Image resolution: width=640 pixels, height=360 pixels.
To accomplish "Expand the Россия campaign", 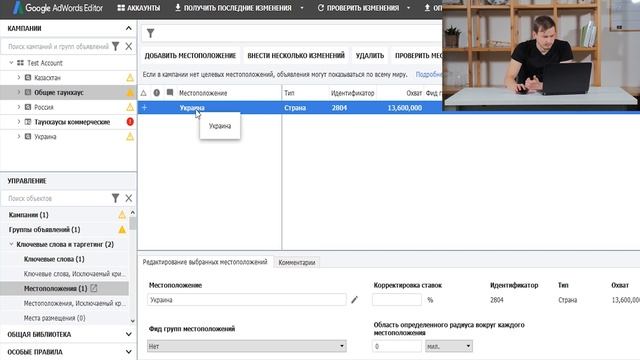I will pyautogui.click(x=18, y=107).
